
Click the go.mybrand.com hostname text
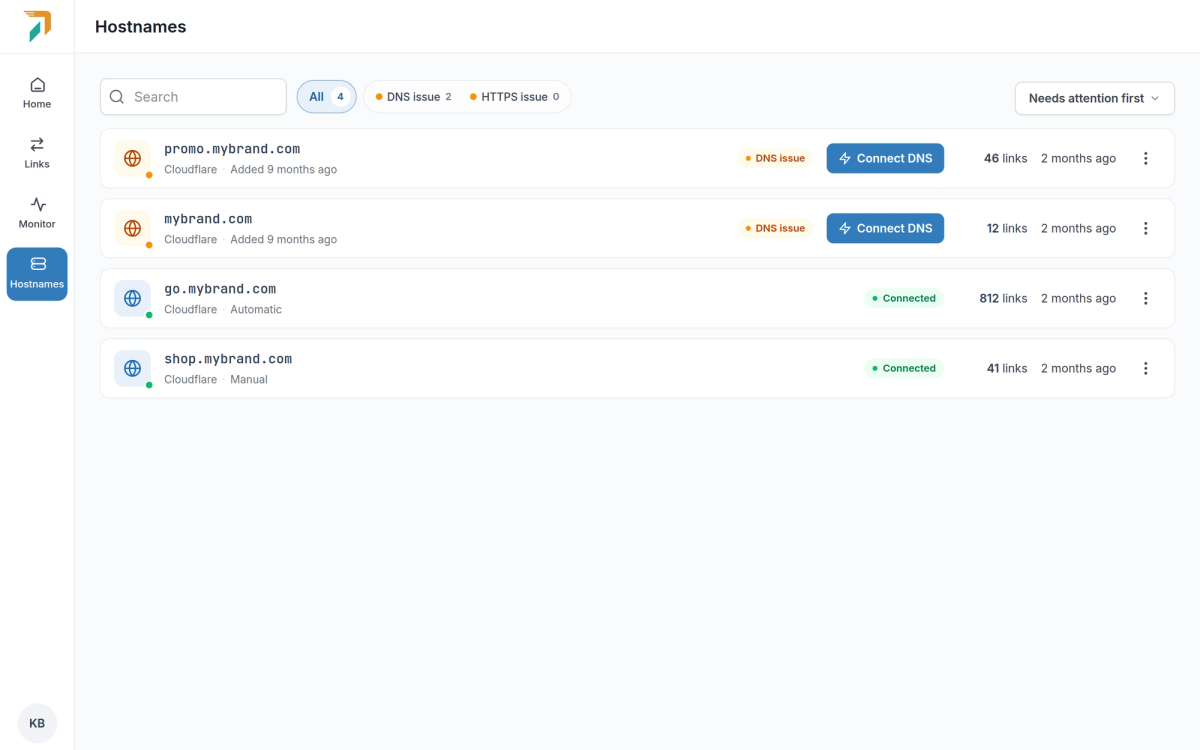coord(220,289)
